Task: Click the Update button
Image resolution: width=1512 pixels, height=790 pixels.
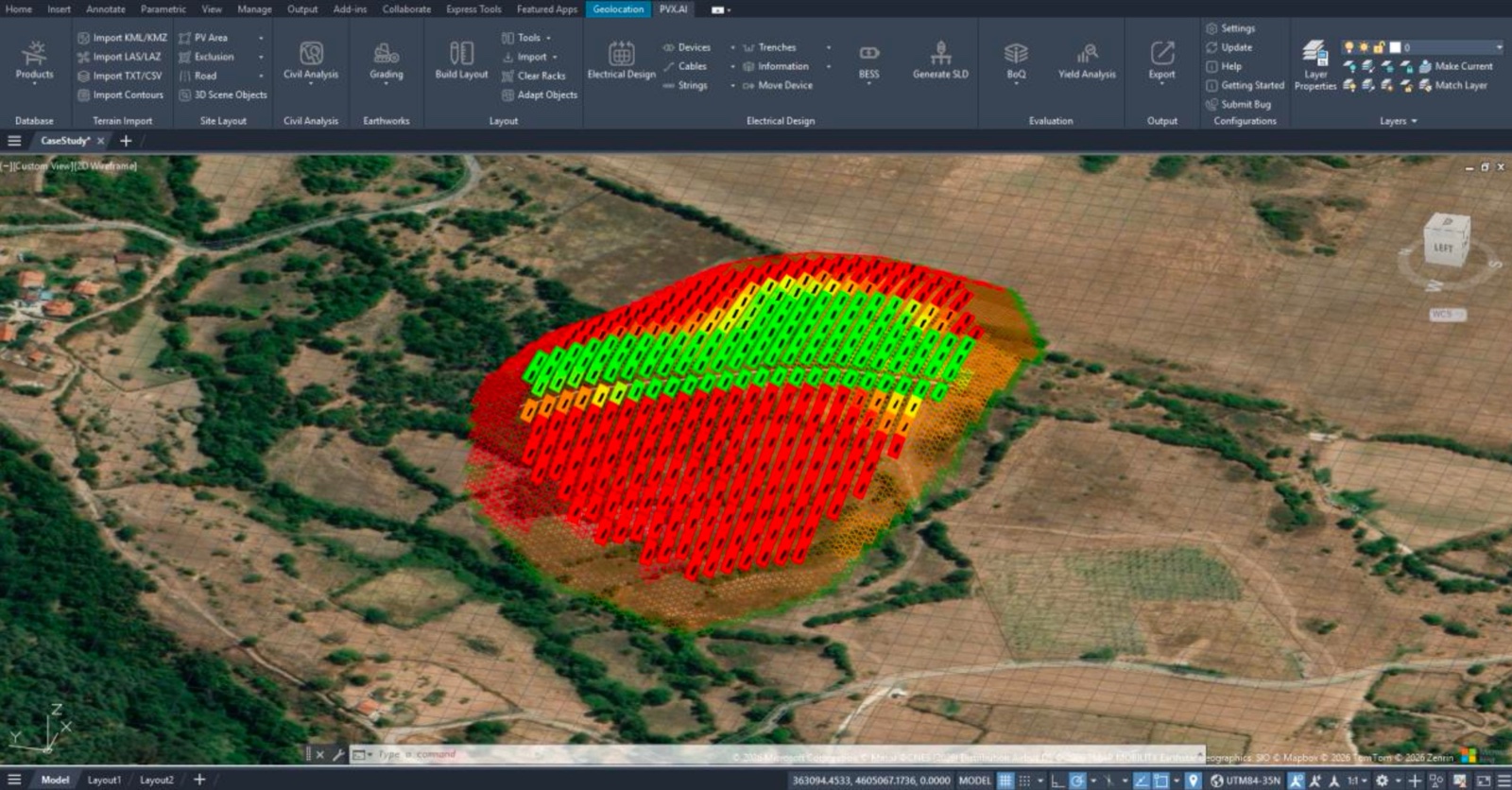Action: (x=1228, y=47)
